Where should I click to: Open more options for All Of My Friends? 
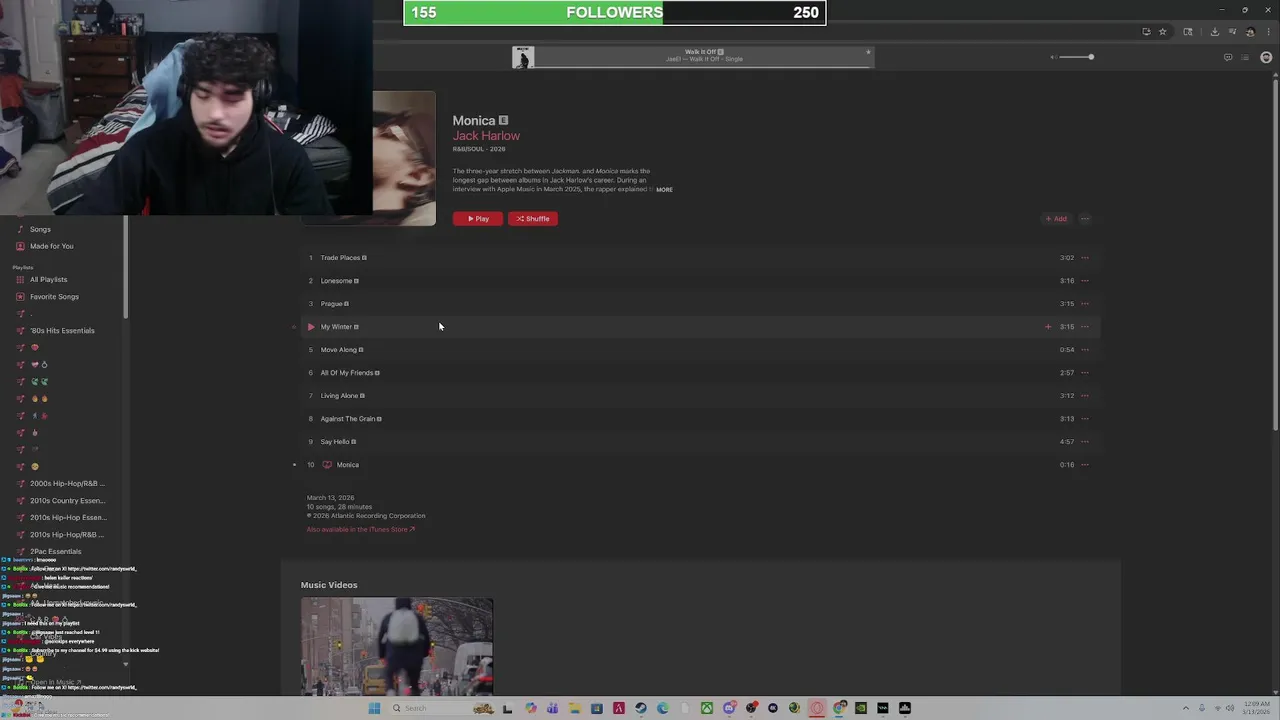click(x=1085, y=373)
